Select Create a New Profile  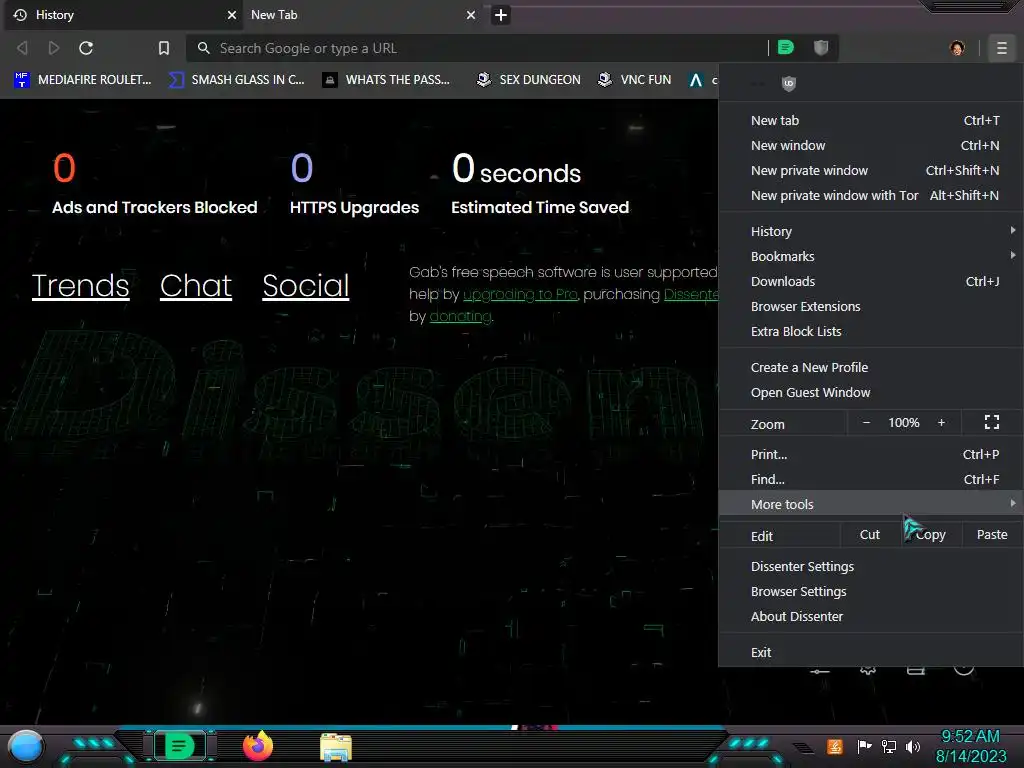click(x=871, y=368)
